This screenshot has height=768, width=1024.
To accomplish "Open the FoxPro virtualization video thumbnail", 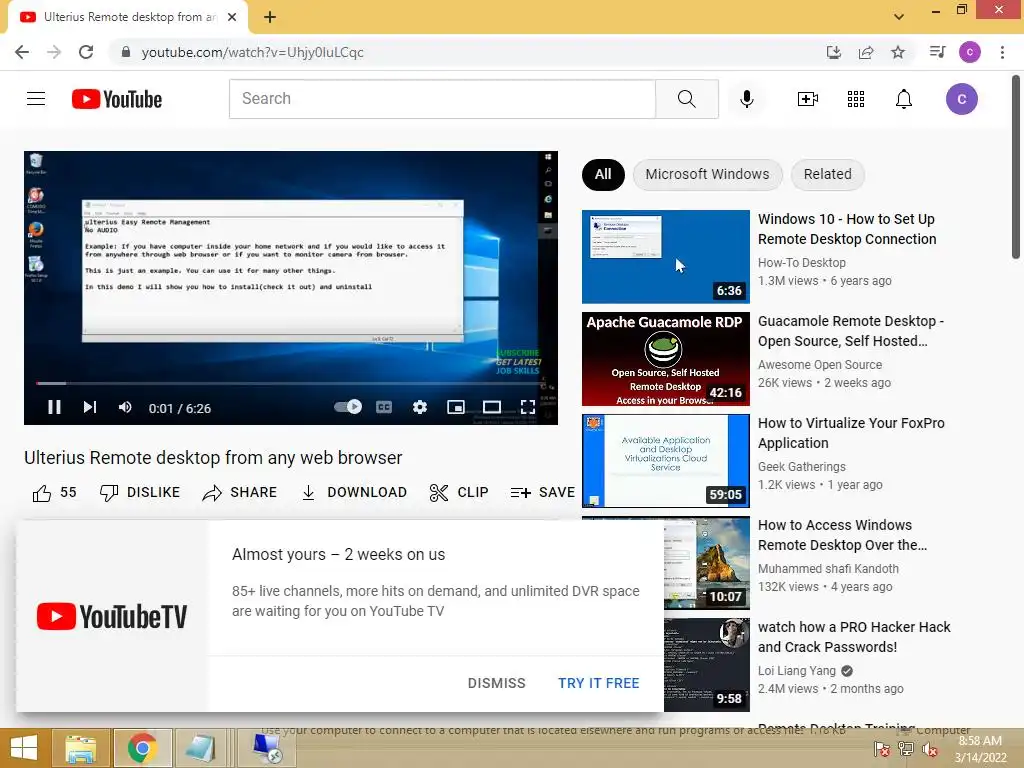I will click(665, 460).
